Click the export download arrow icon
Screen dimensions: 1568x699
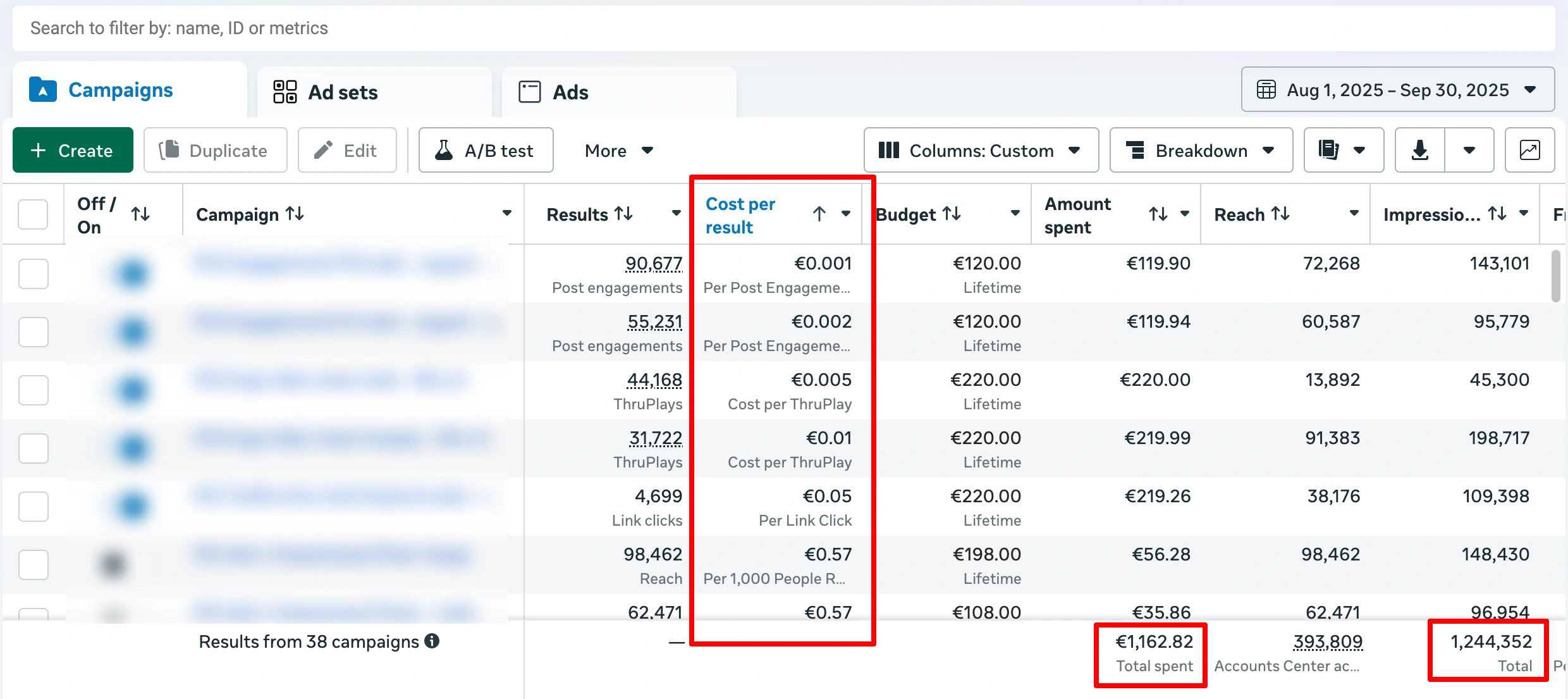(x=1419, y=151)
